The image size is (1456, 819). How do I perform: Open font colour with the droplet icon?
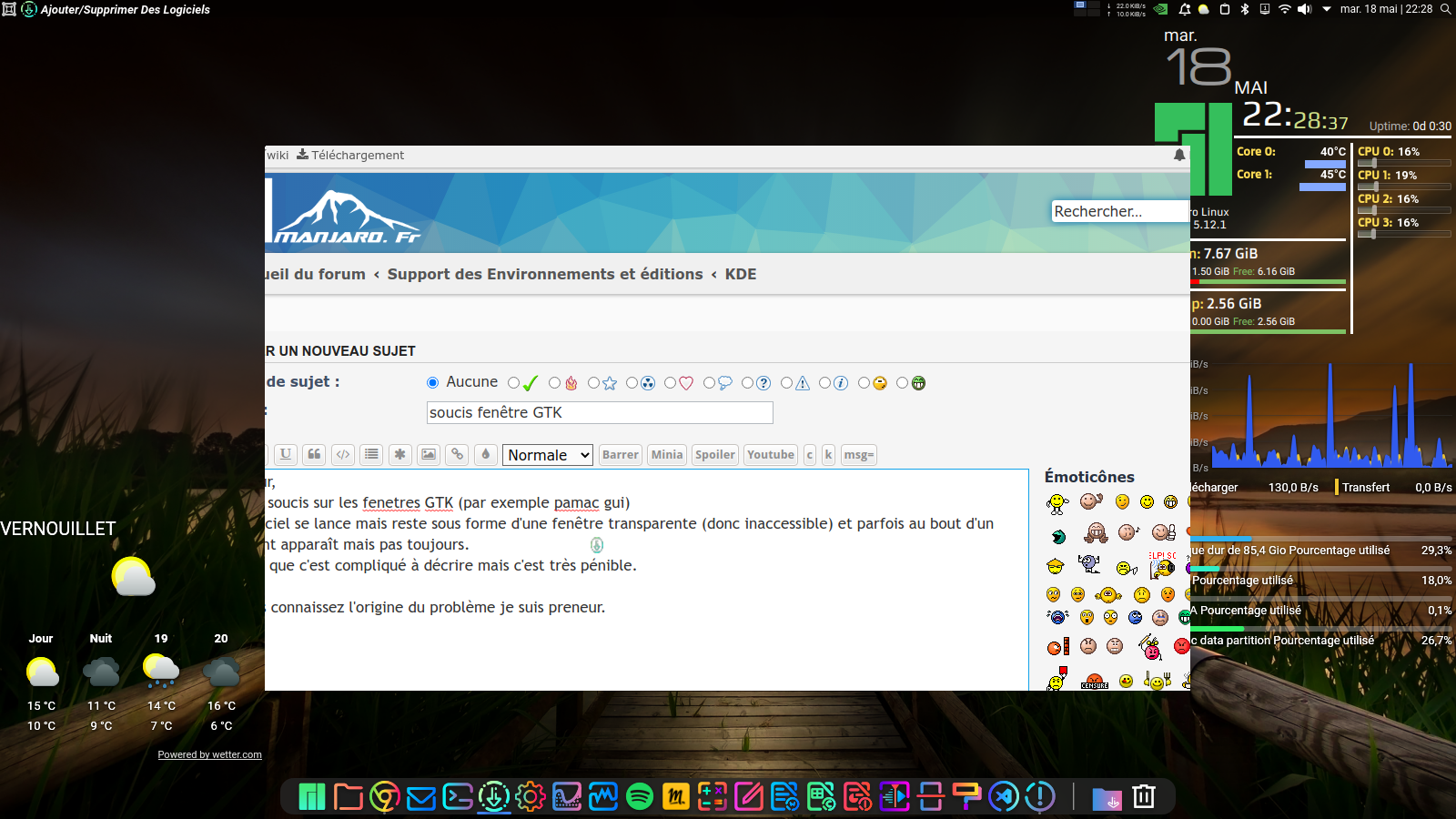pos(486,454)
